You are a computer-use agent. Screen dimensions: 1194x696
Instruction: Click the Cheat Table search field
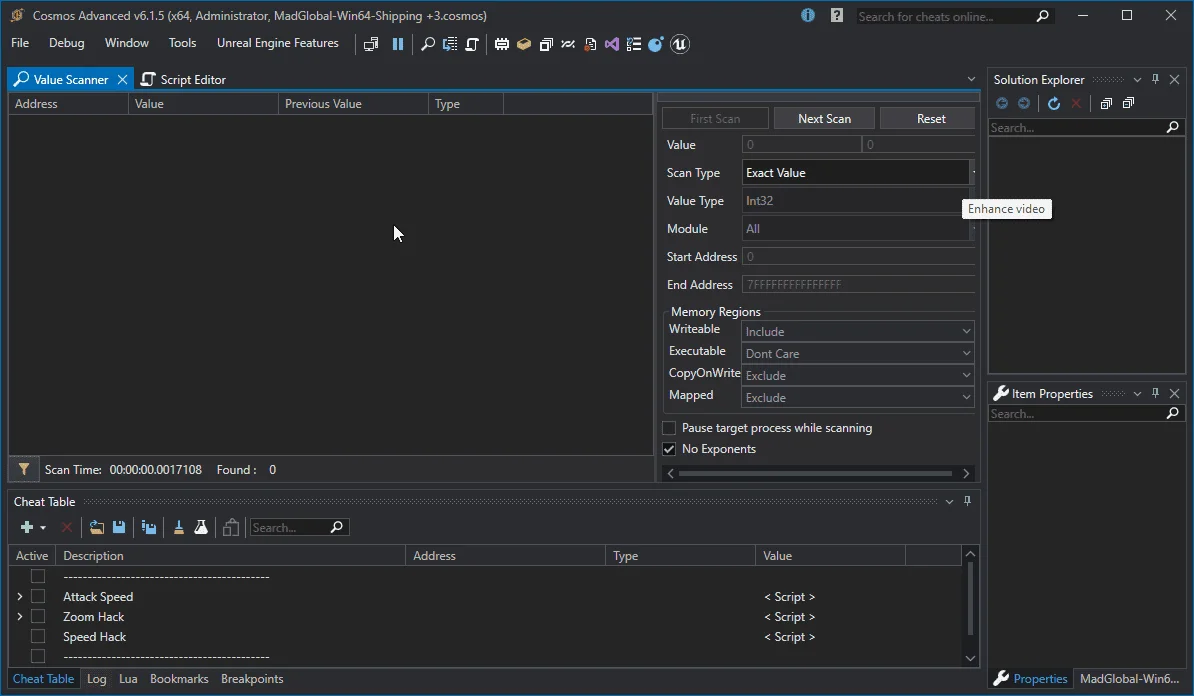(299, 527)
